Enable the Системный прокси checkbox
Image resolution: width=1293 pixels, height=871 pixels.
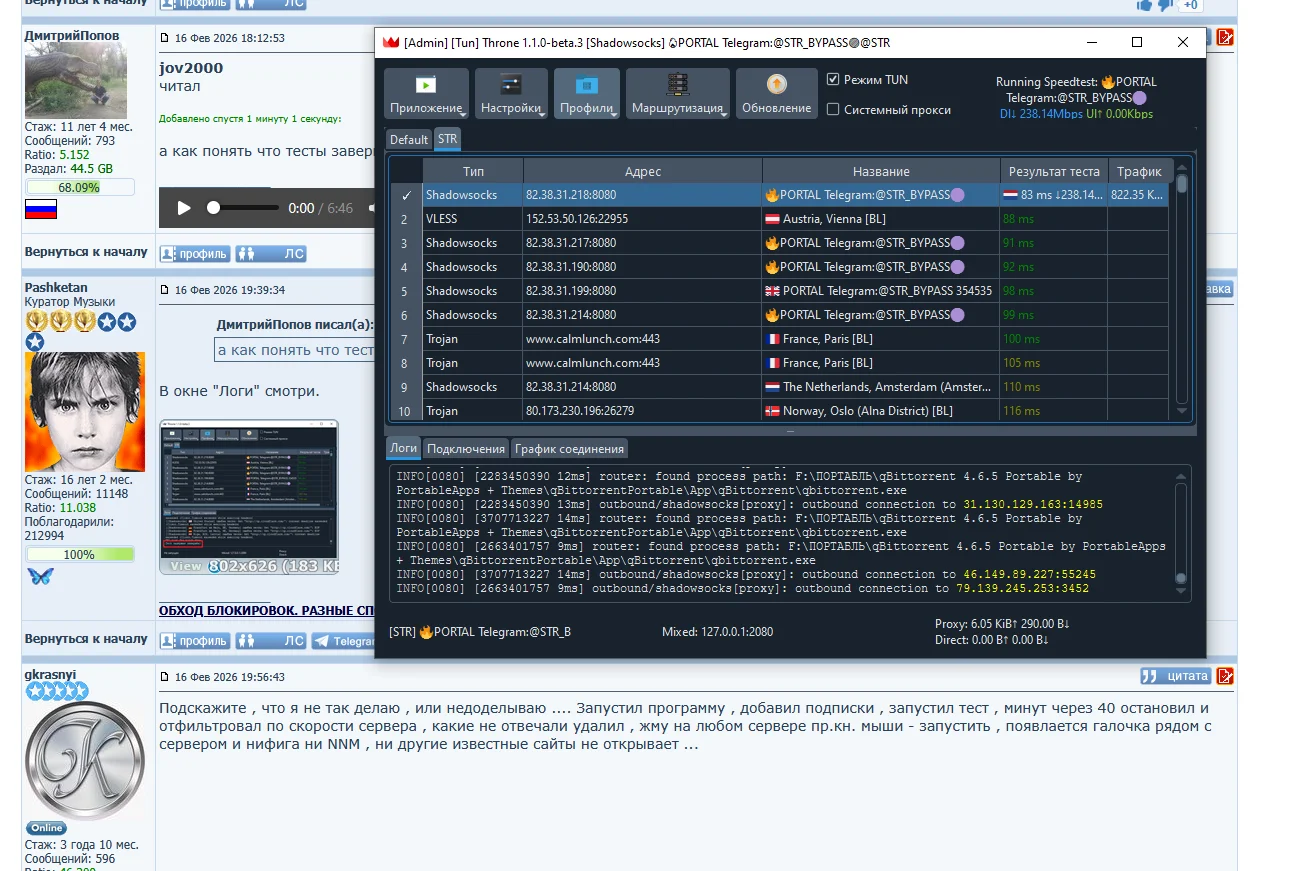pos(833,110)
